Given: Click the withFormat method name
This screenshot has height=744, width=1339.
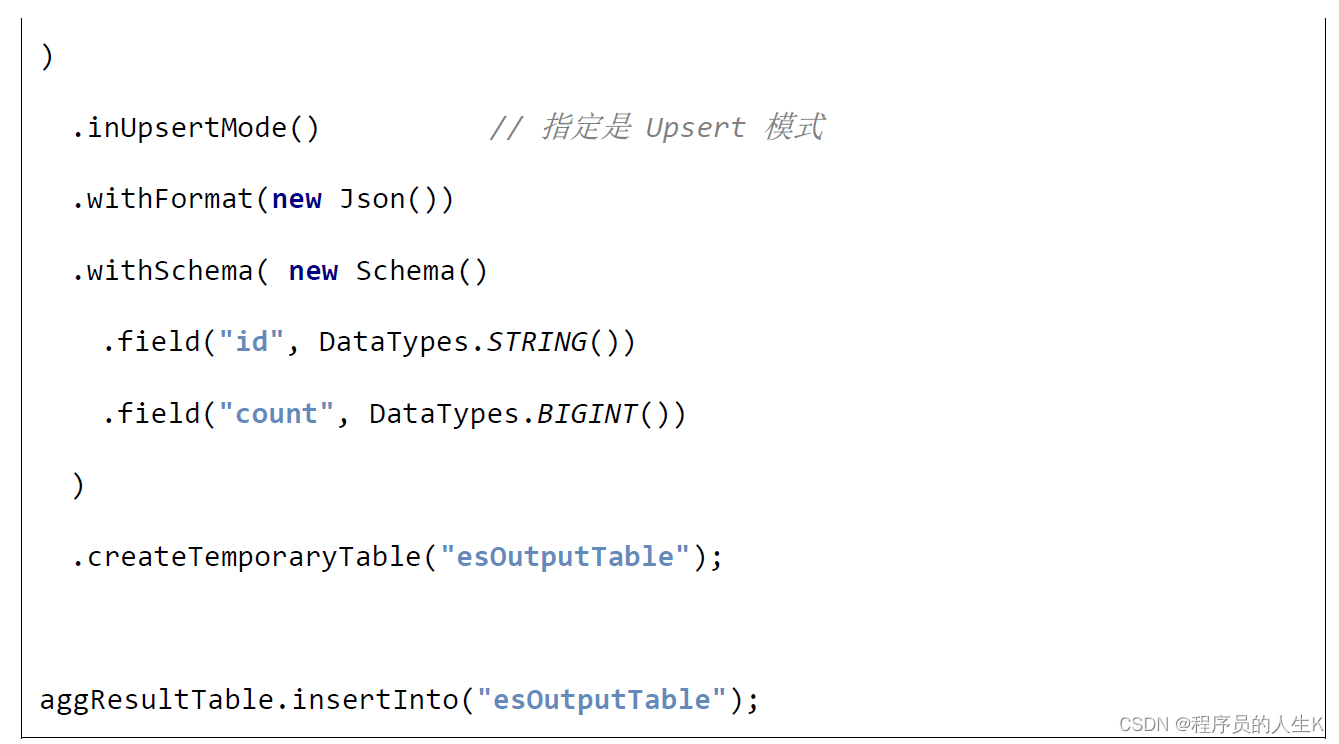Looking at the screenshot, I should pyautogui.click(x=170, y=199).
